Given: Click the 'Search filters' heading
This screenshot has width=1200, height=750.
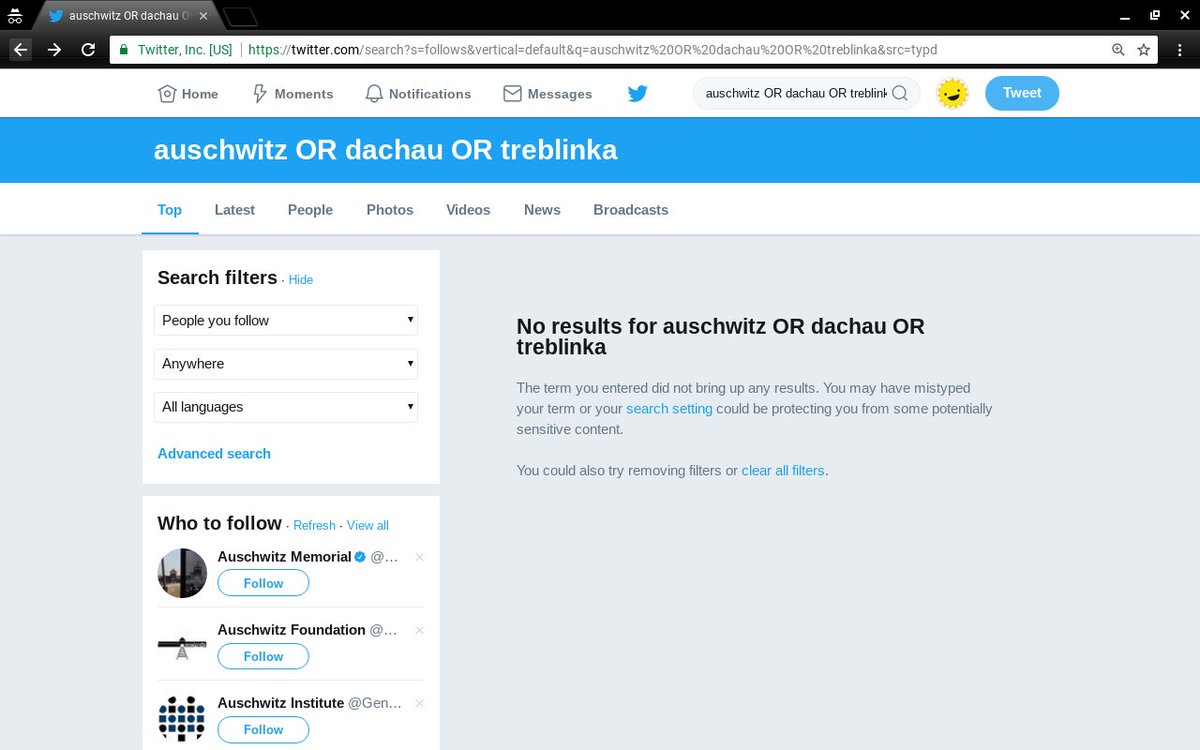Looking at the screenshot, I should click(217, 278).
